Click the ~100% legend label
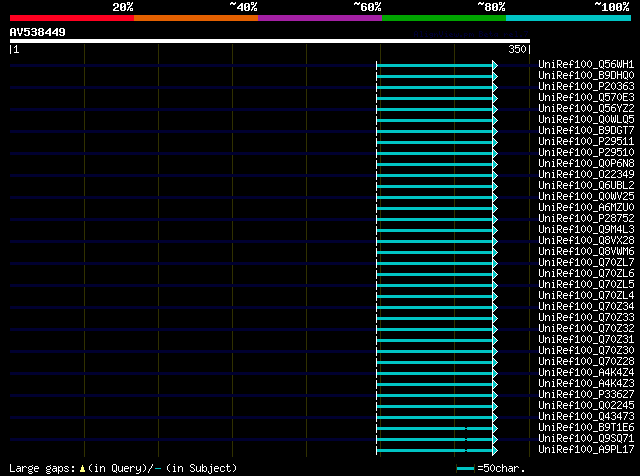 point(611,7)
